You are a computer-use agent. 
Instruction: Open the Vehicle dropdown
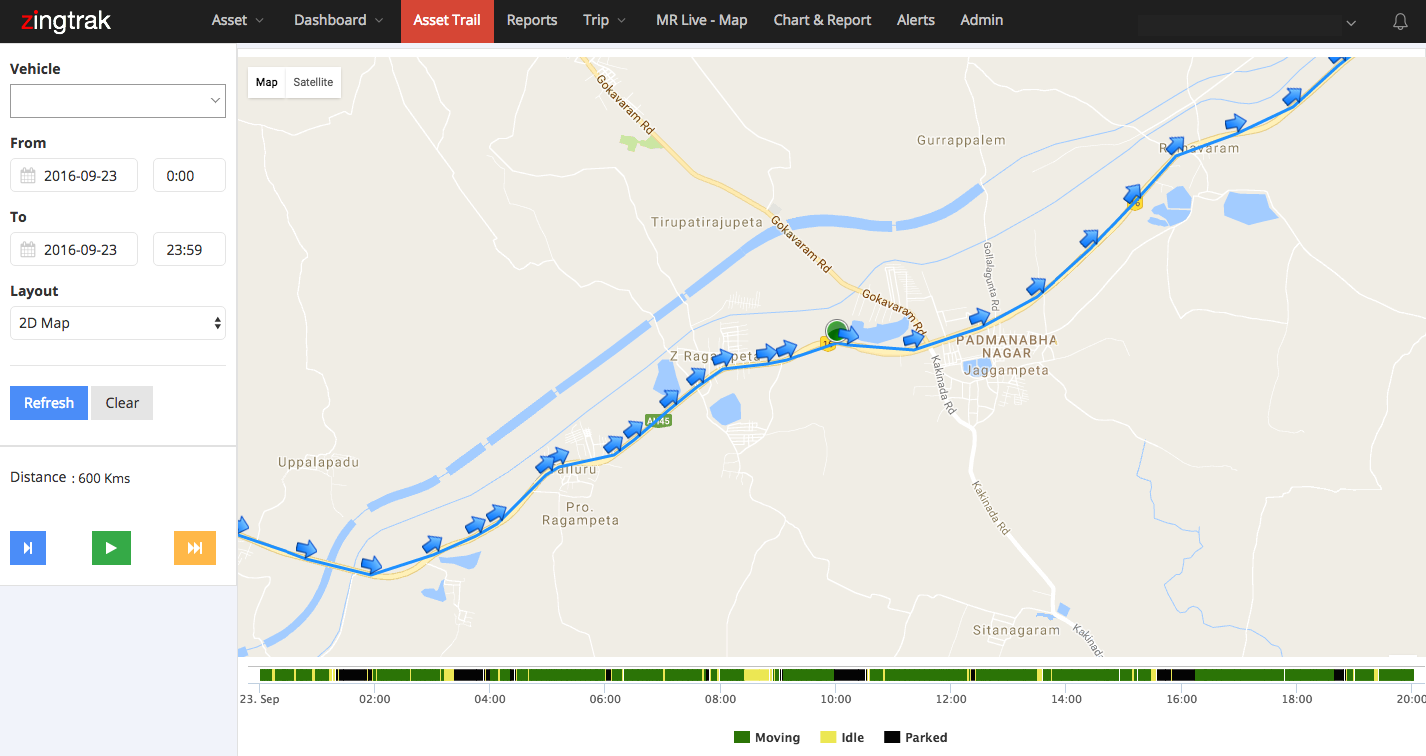[x=118, y=101]
